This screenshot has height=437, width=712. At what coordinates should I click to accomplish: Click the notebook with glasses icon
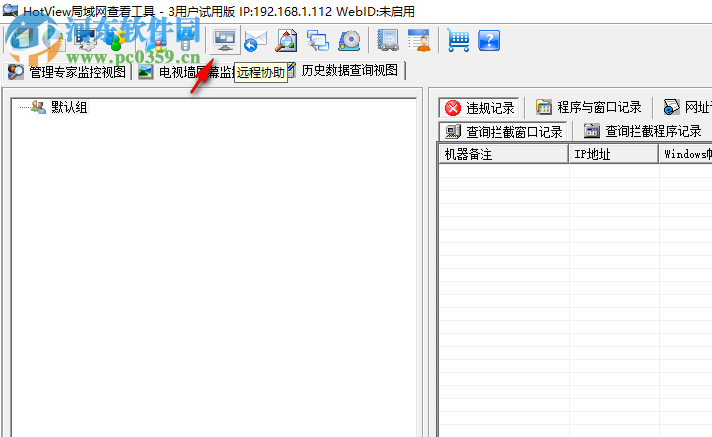(x=388, y=41)
